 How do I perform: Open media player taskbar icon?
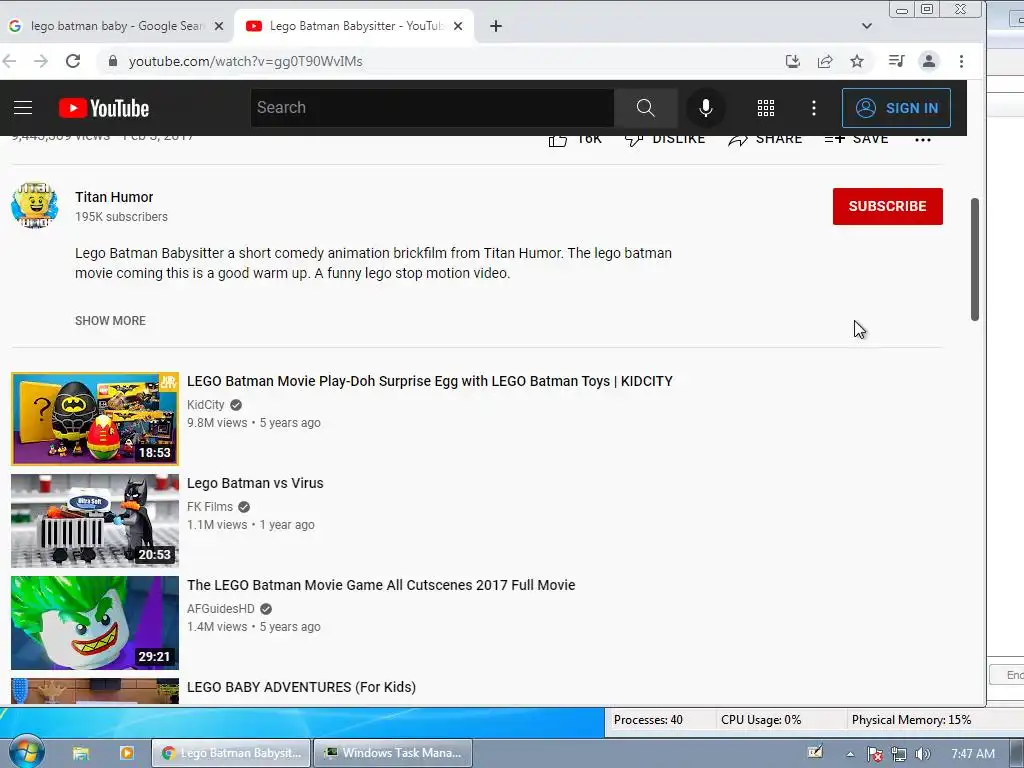coord(127,753)
